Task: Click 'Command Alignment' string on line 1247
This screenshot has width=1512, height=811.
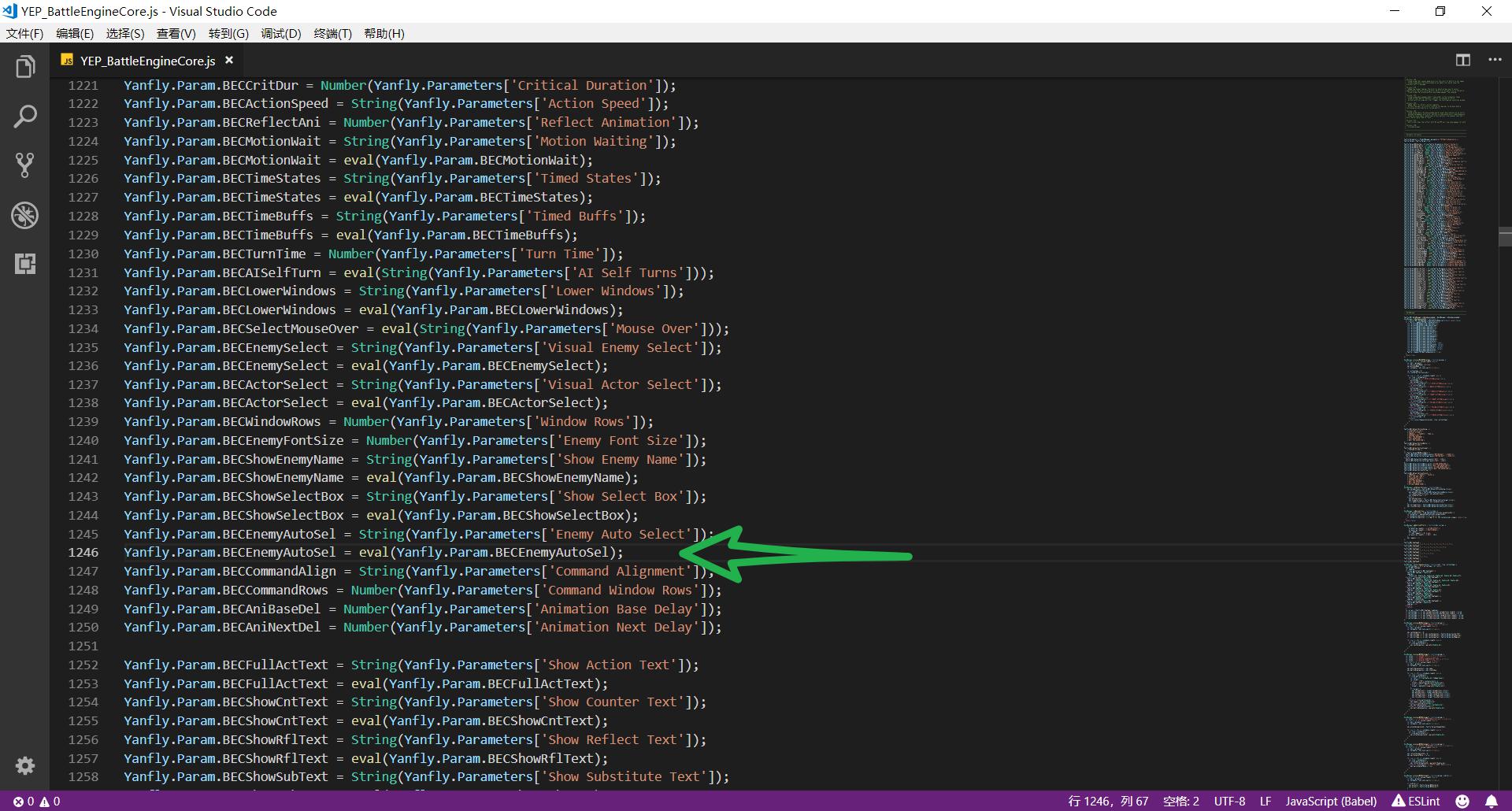Action: tap(619, 571)
